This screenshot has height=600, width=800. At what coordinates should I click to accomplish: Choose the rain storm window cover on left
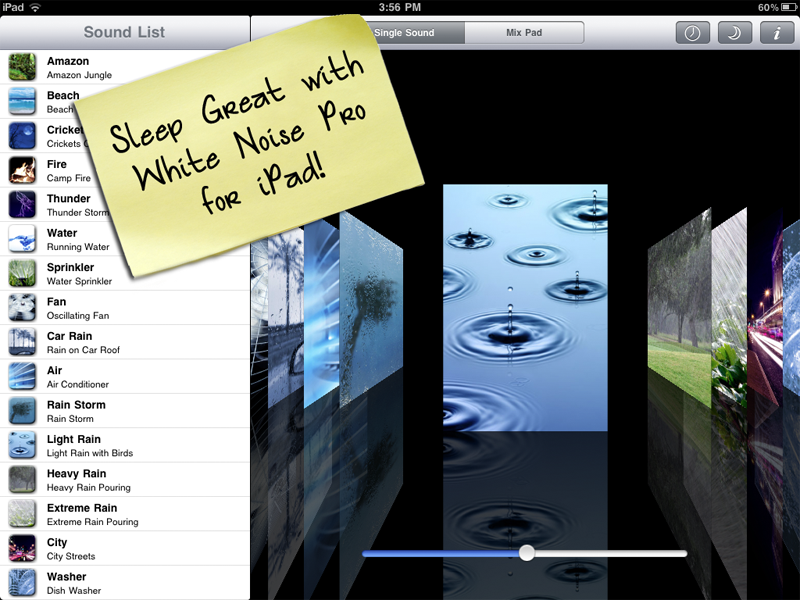(371, 311)
